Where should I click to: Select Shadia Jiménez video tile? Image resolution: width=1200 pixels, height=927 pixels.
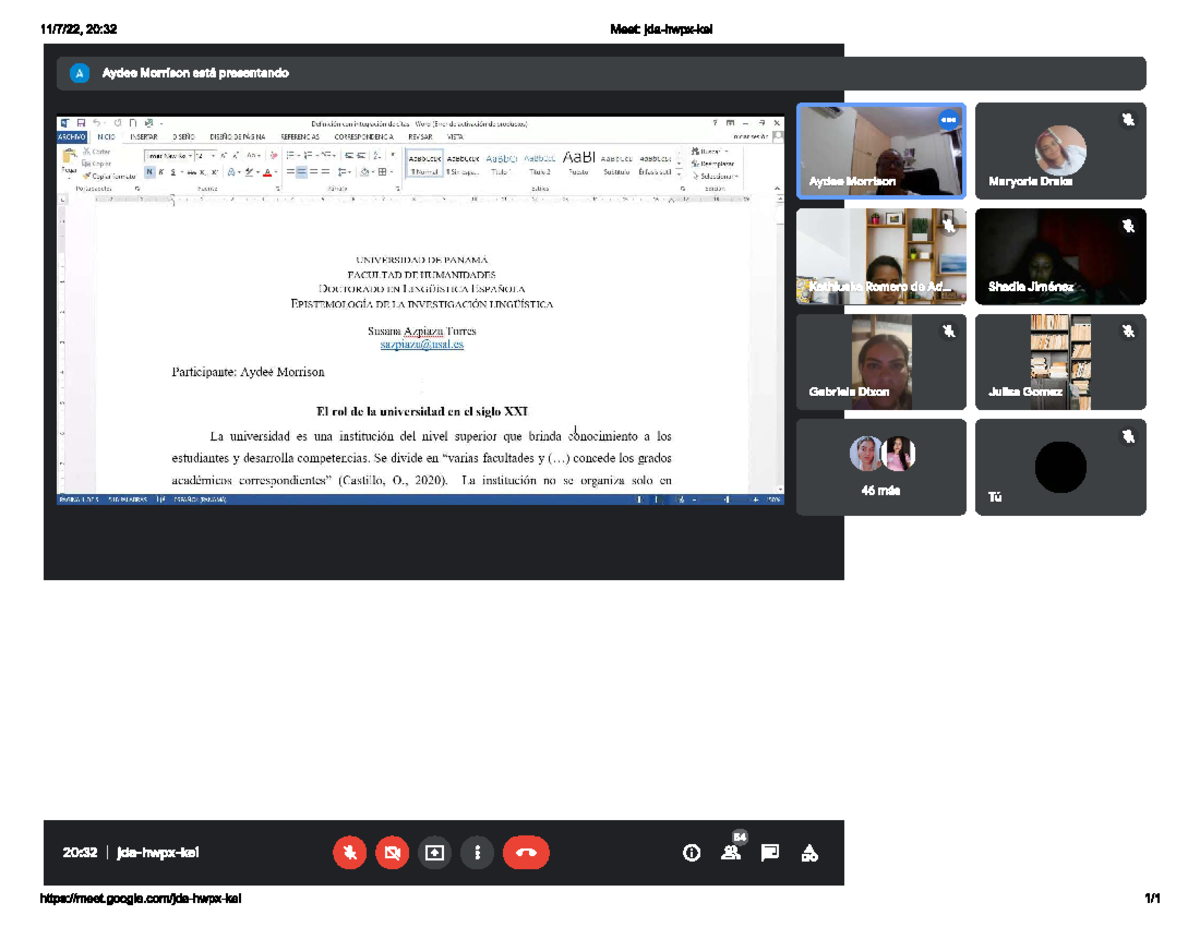point(1060,257)
